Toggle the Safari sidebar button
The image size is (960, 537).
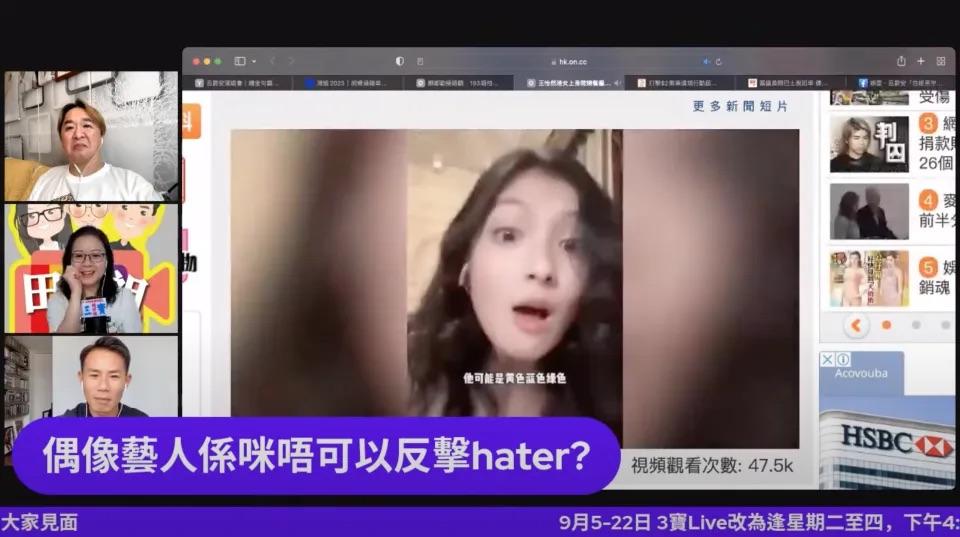240,61
